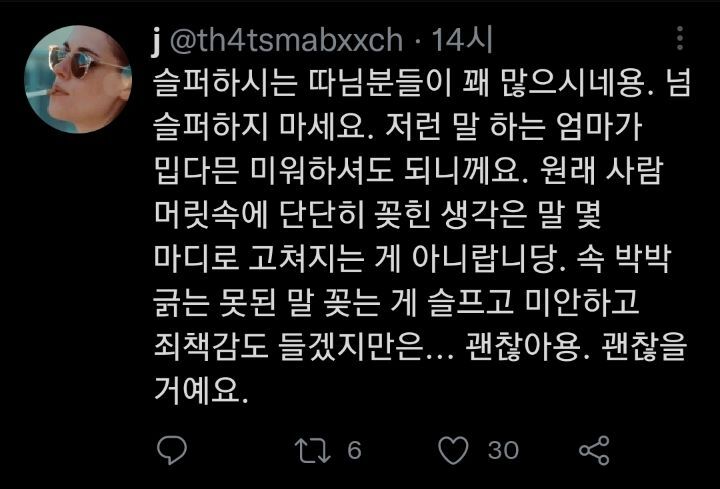Viewport: 720px width, 489px height.
Task: Click the reply speech bubble icon
Action: [x=172, y=450]
